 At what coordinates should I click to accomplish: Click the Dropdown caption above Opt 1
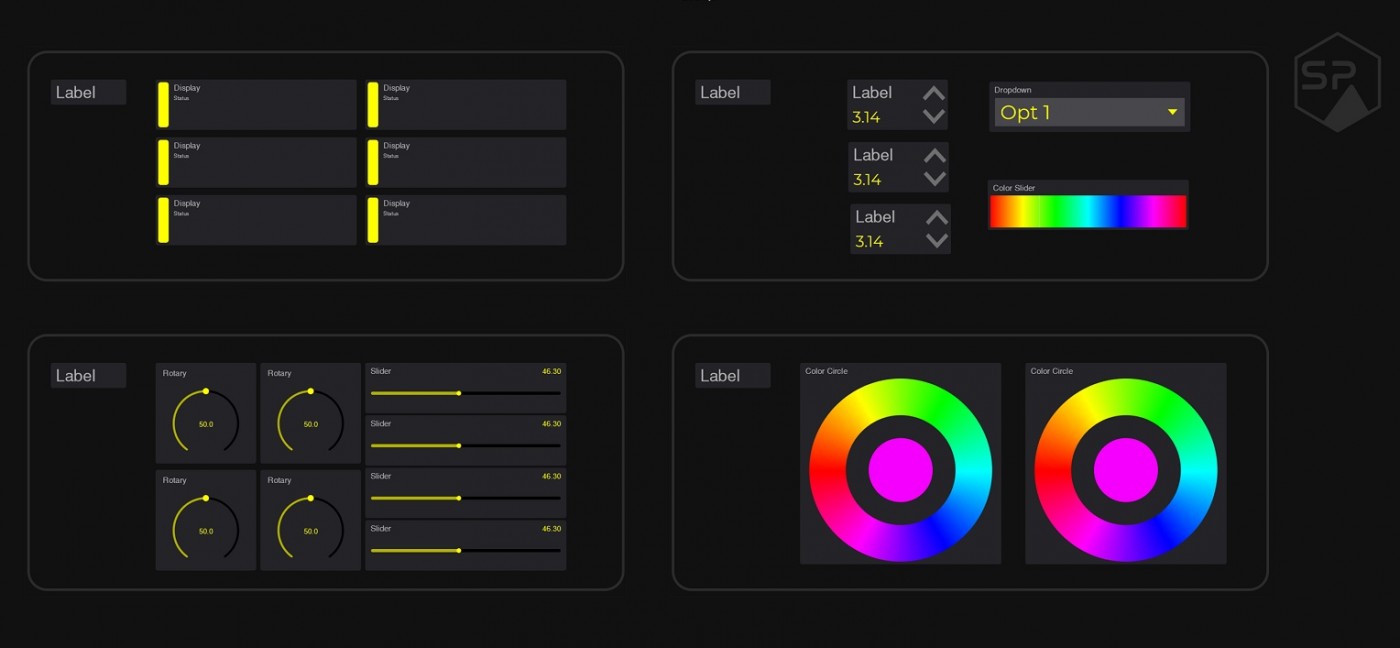(x=1012, y=90)
